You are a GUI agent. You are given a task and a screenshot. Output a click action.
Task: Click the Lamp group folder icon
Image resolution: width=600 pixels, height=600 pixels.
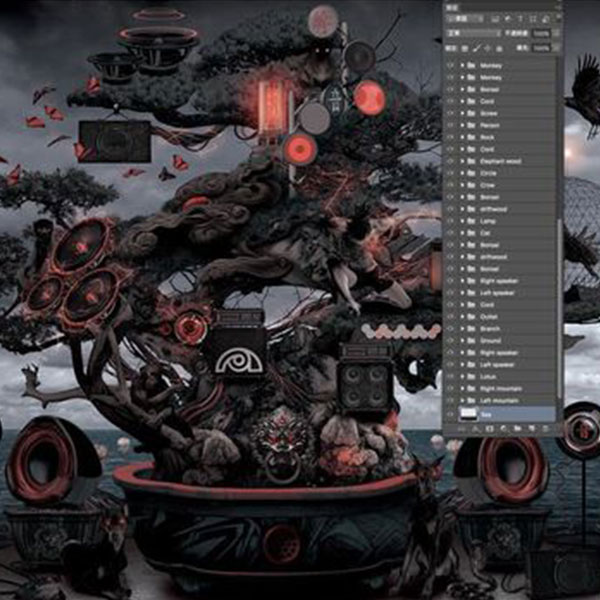(471, 221)
